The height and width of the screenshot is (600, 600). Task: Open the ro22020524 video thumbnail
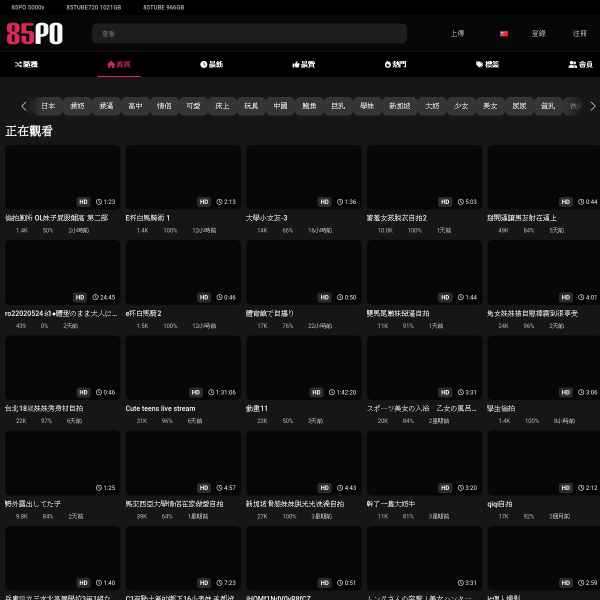(62, 272)
